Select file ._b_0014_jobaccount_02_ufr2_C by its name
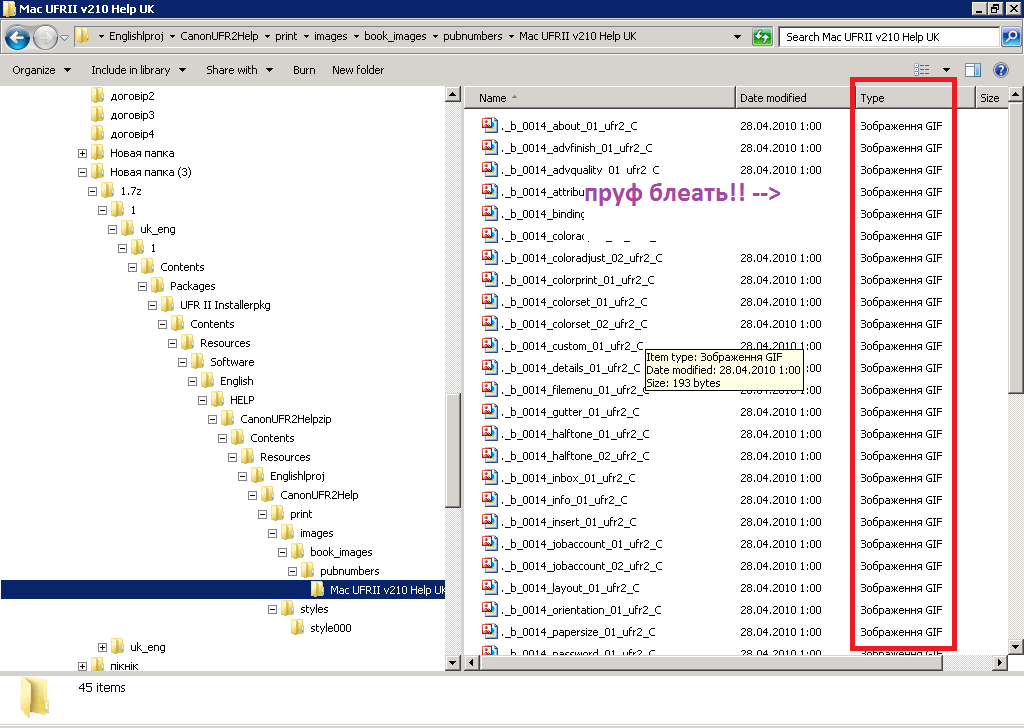This screenshot has width=1024, height=728. pos(581,566)
